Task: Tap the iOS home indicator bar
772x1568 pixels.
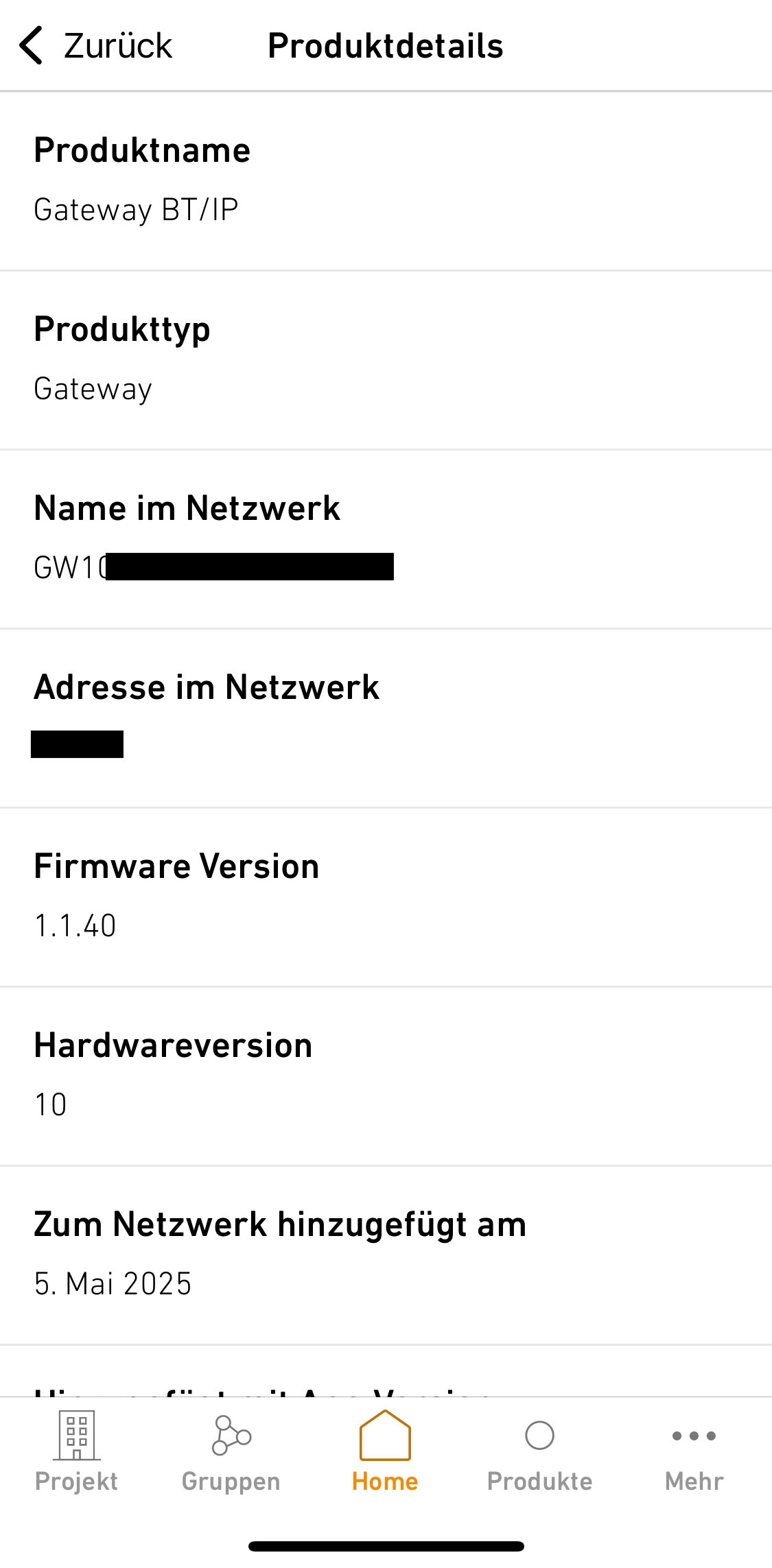Action: (x=386, y=1546)
